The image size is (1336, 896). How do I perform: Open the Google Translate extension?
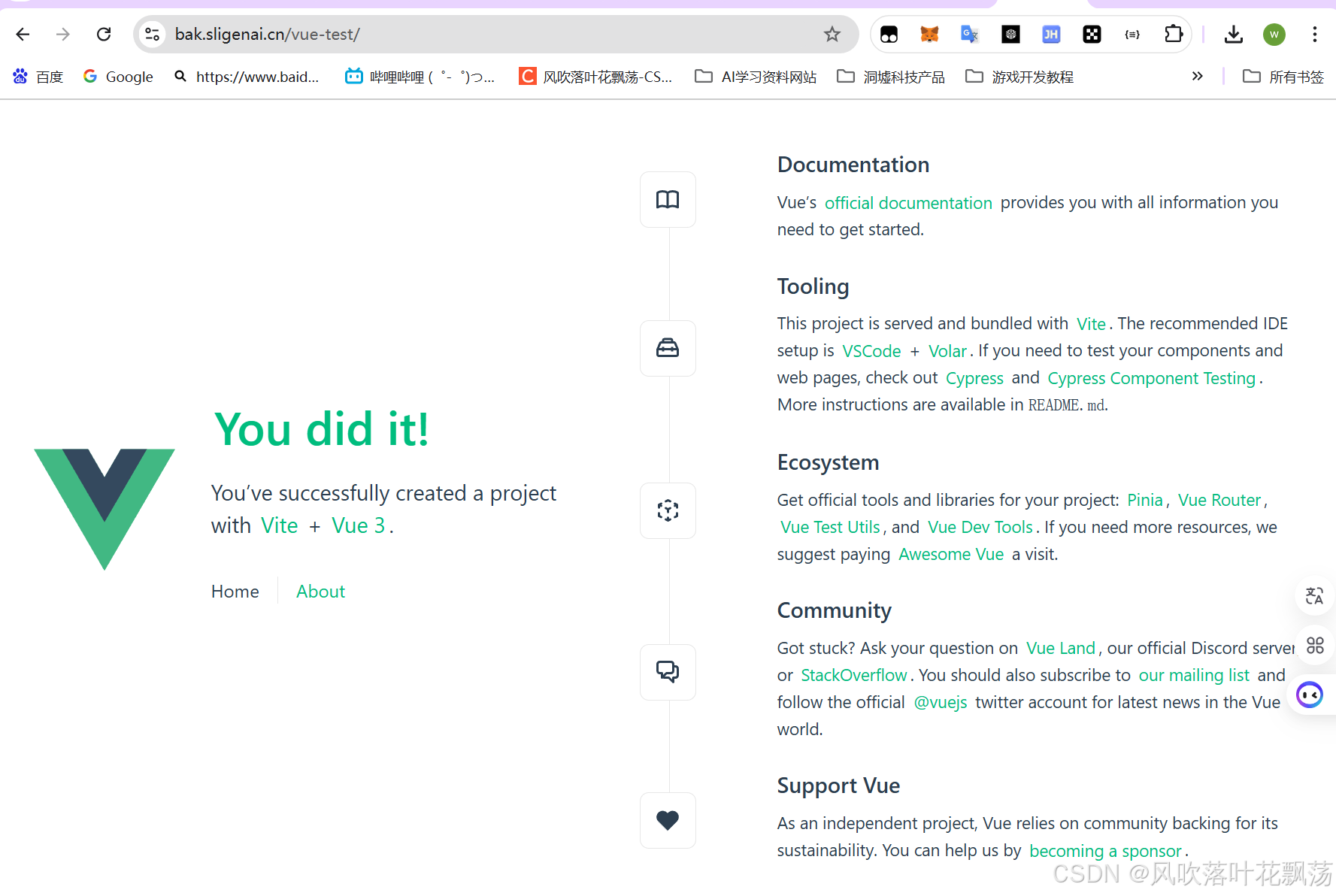[970, 34]
